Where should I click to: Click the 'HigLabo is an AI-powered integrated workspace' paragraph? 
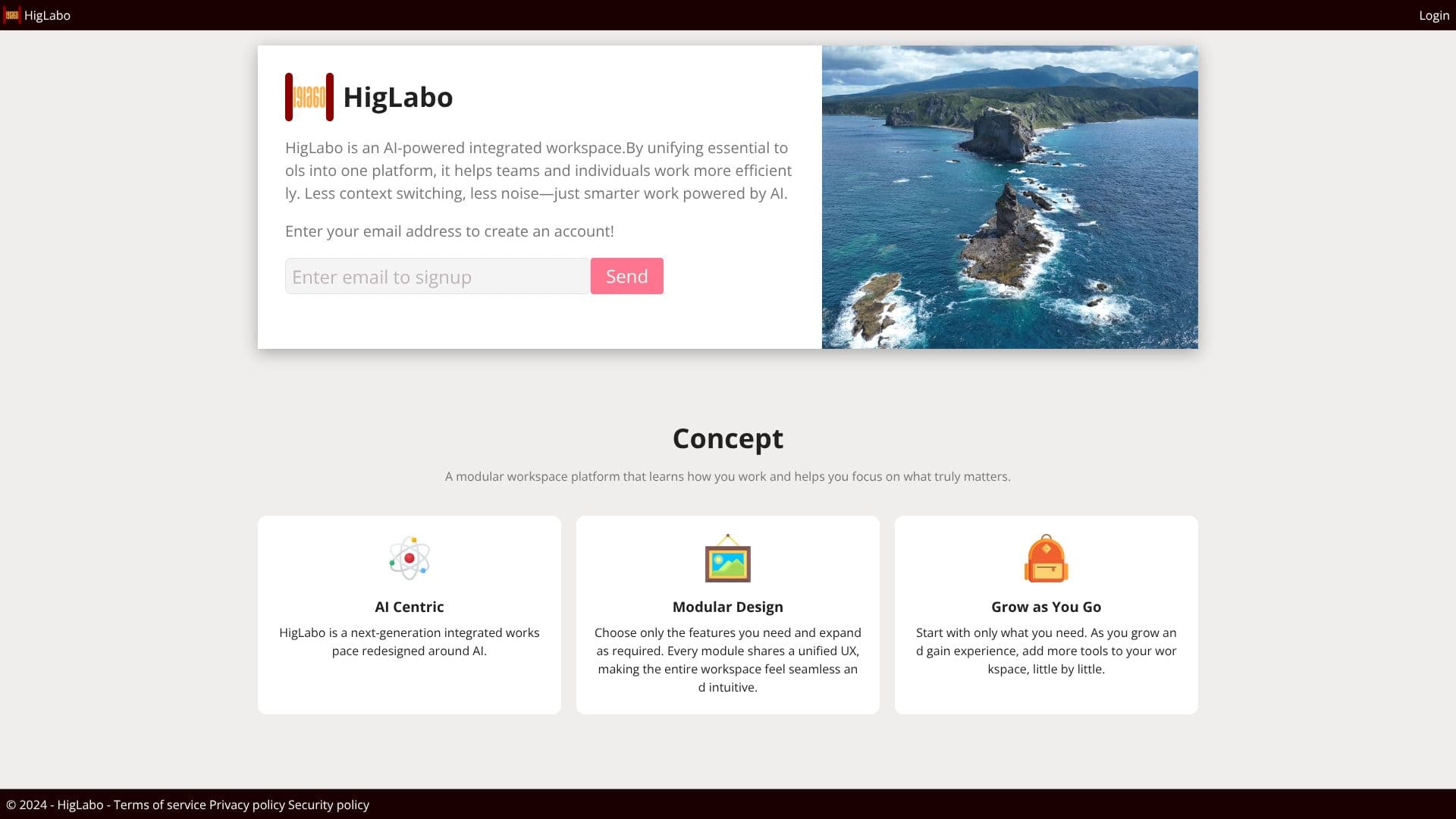538,171
